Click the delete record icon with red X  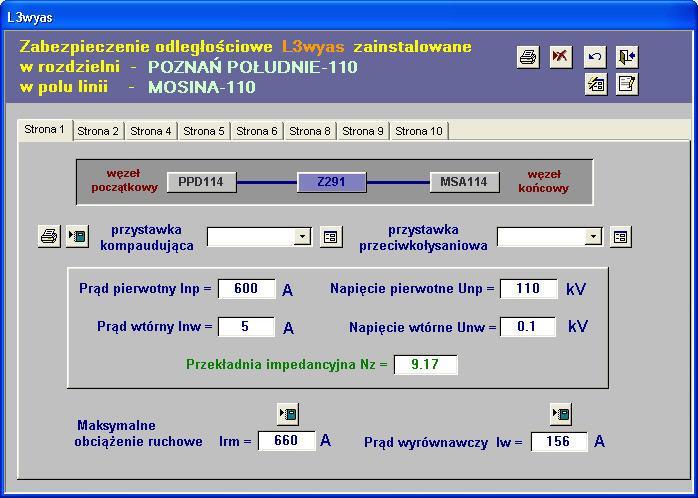coord(560,57)
